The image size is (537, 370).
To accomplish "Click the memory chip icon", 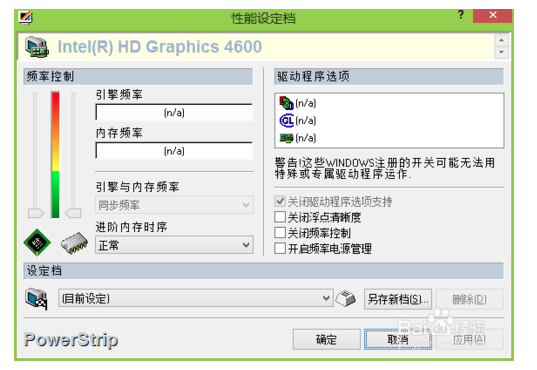I will coord(74,243).
